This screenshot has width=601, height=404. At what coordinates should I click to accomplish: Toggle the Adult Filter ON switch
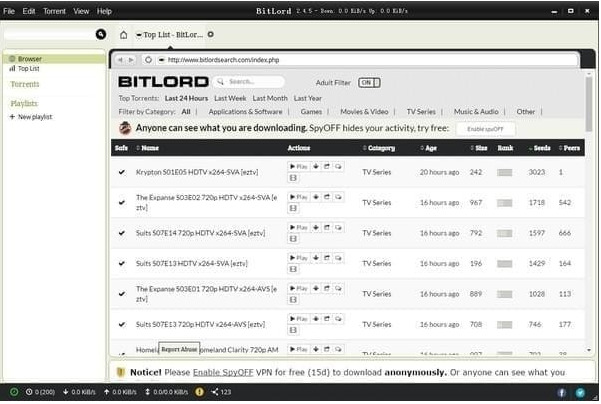pos(369,82)
